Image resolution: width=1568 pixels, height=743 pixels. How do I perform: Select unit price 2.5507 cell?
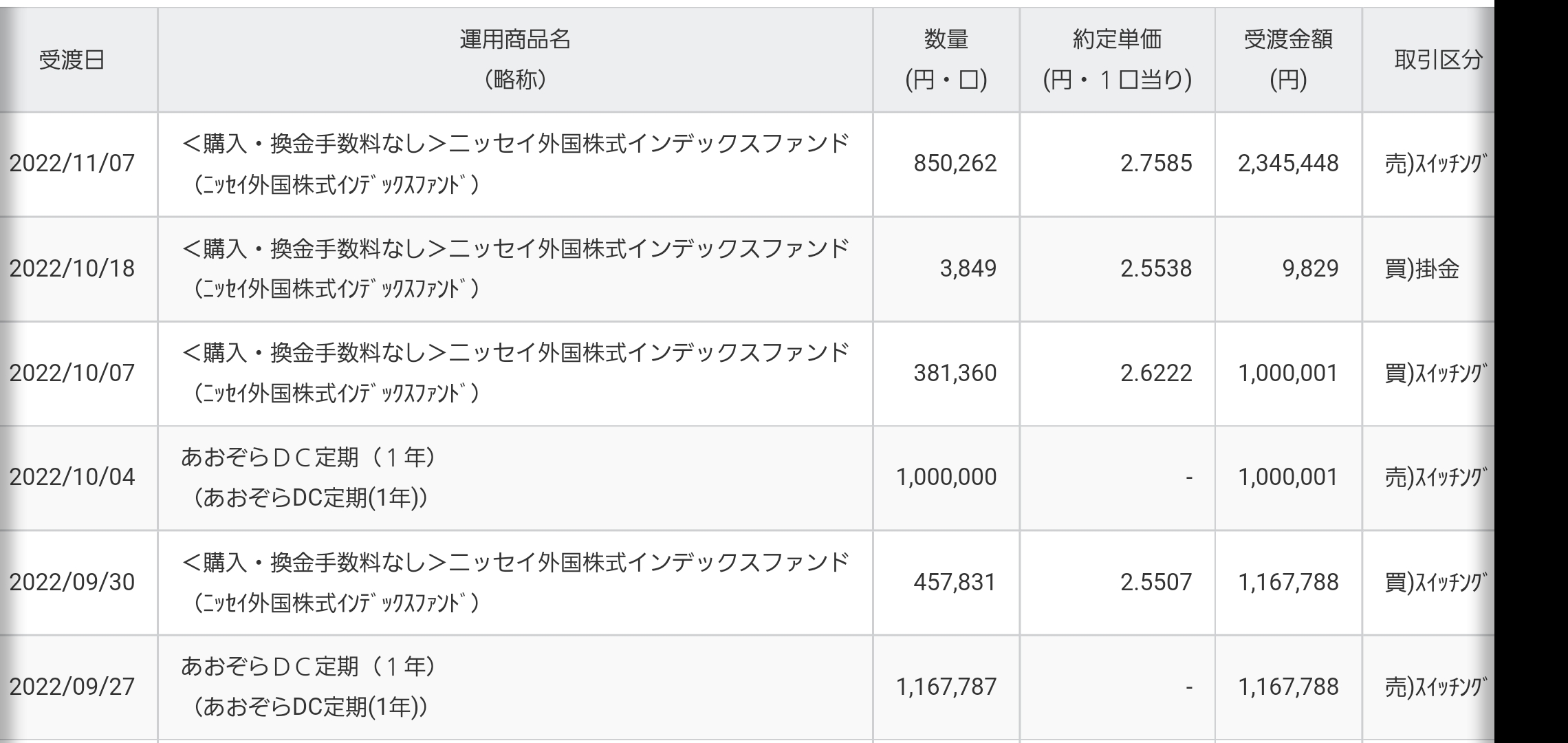(x=1118, y=582)
